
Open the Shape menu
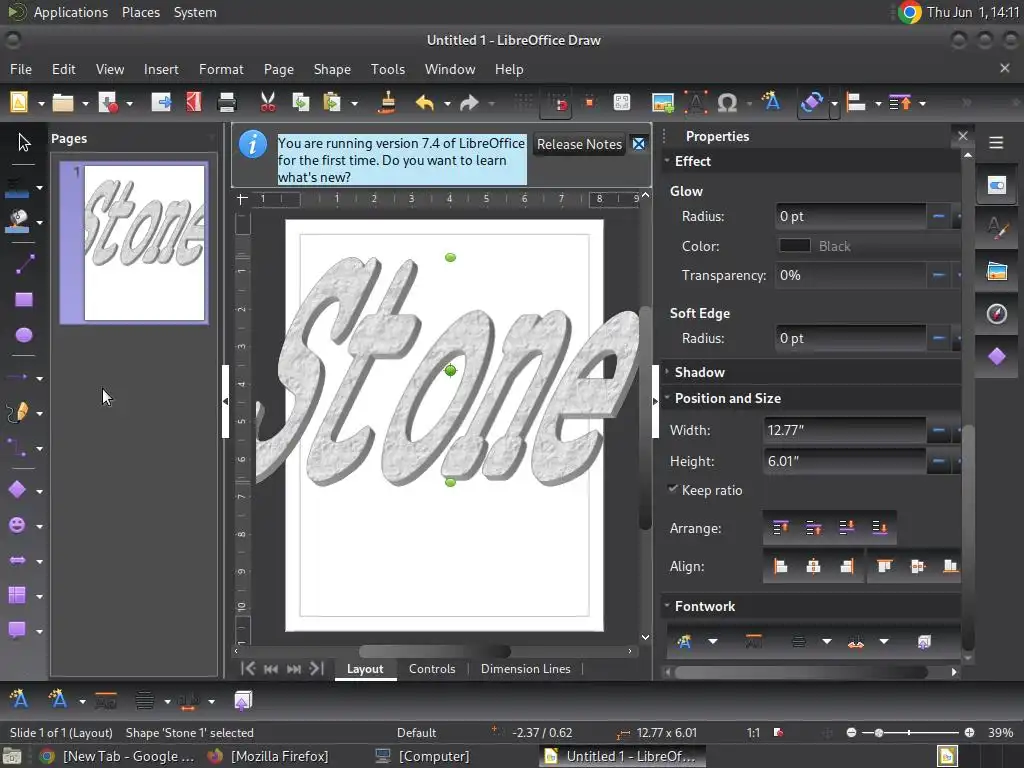coord(332,69)
